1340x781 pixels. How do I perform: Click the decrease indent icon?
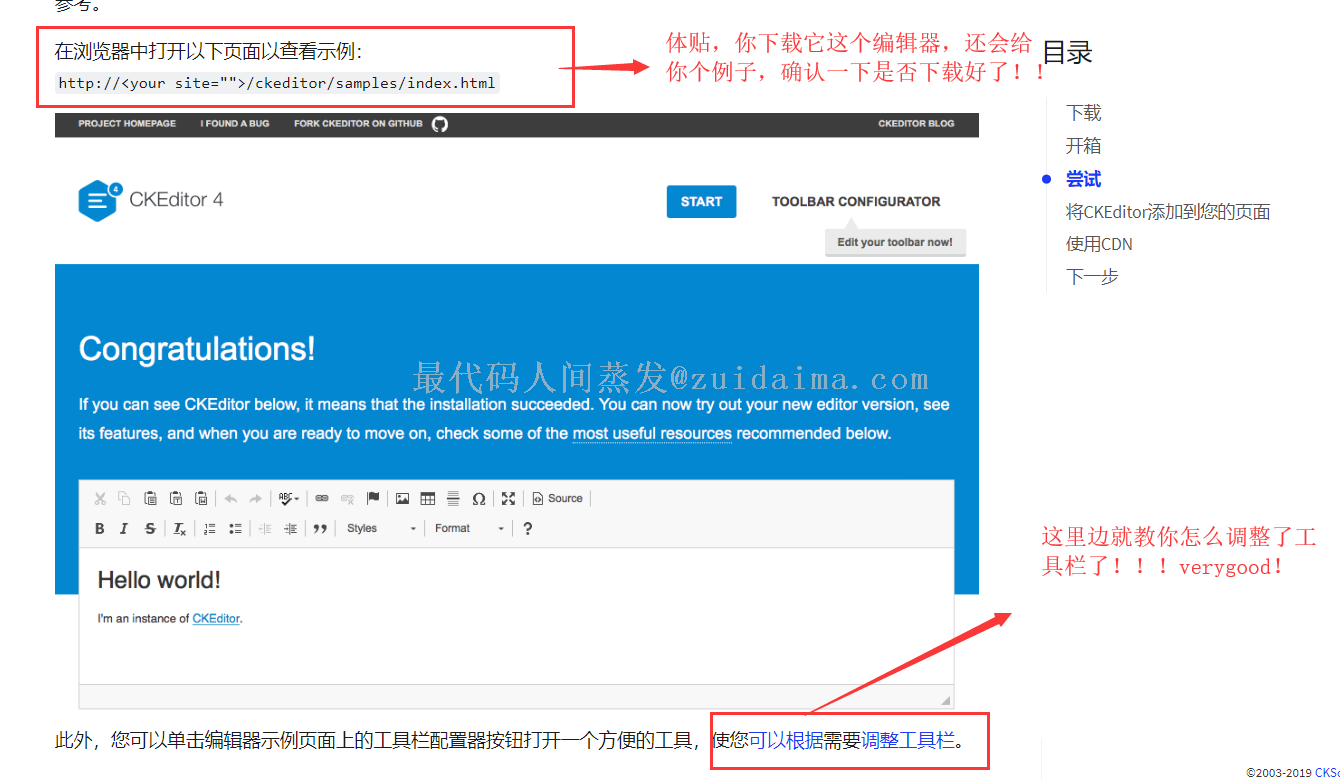(x=265, y=528)
